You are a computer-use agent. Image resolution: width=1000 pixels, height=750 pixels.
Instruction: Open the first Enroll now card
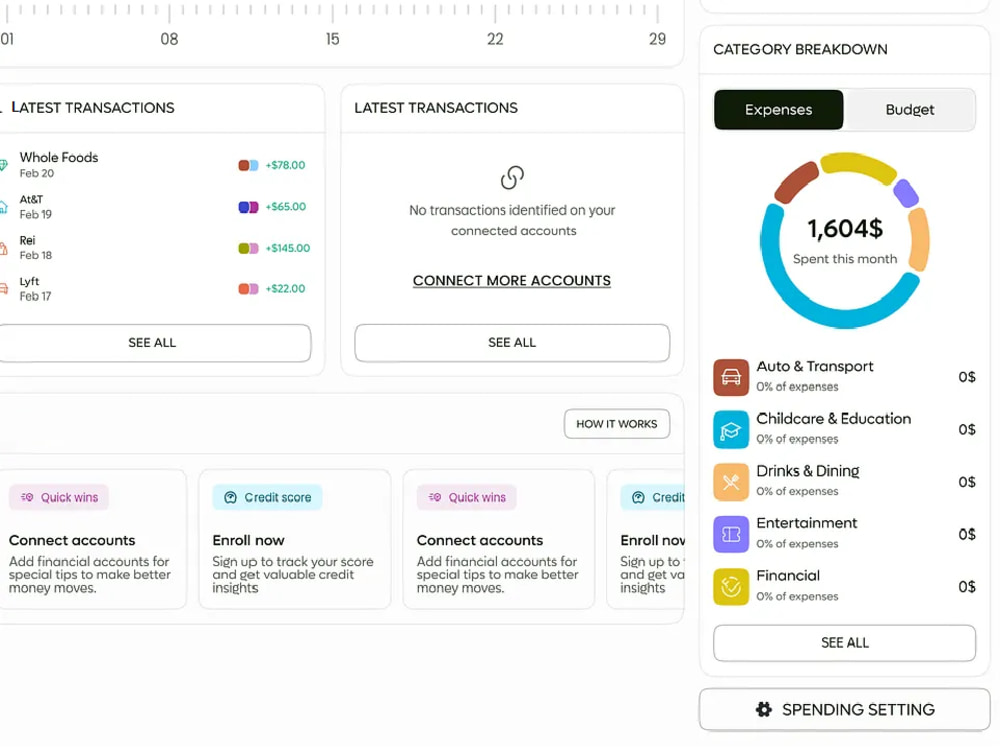tap(295, 540)
